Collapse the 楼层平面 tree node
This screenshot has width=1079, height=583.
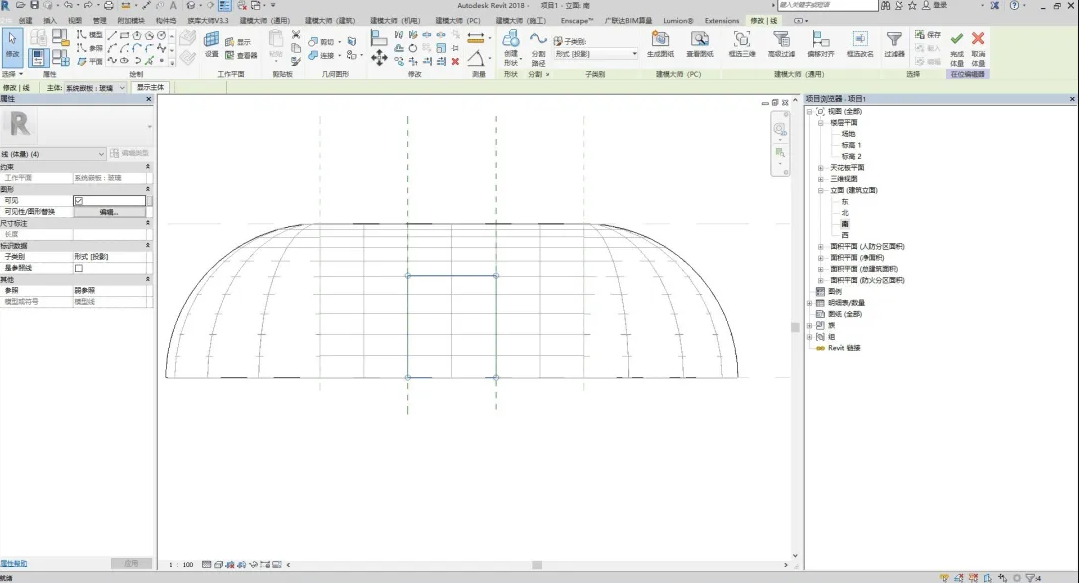[820, 123]
